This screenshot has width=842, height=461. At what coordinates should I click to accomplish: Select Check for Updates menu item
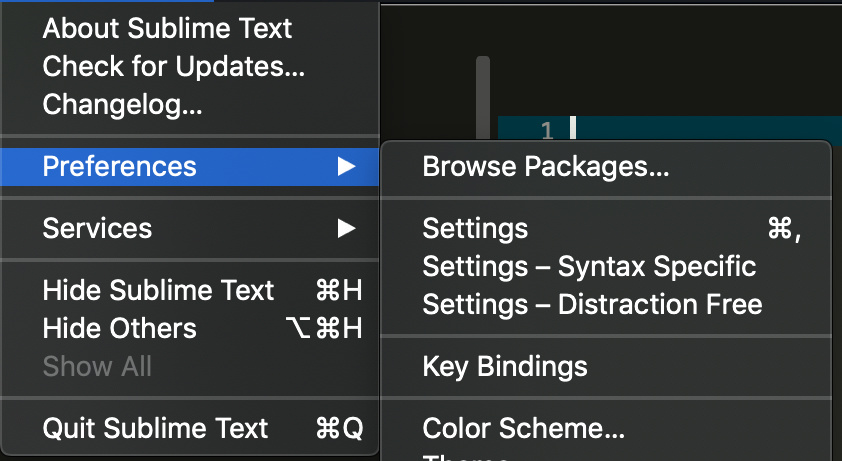pos(173,66)
